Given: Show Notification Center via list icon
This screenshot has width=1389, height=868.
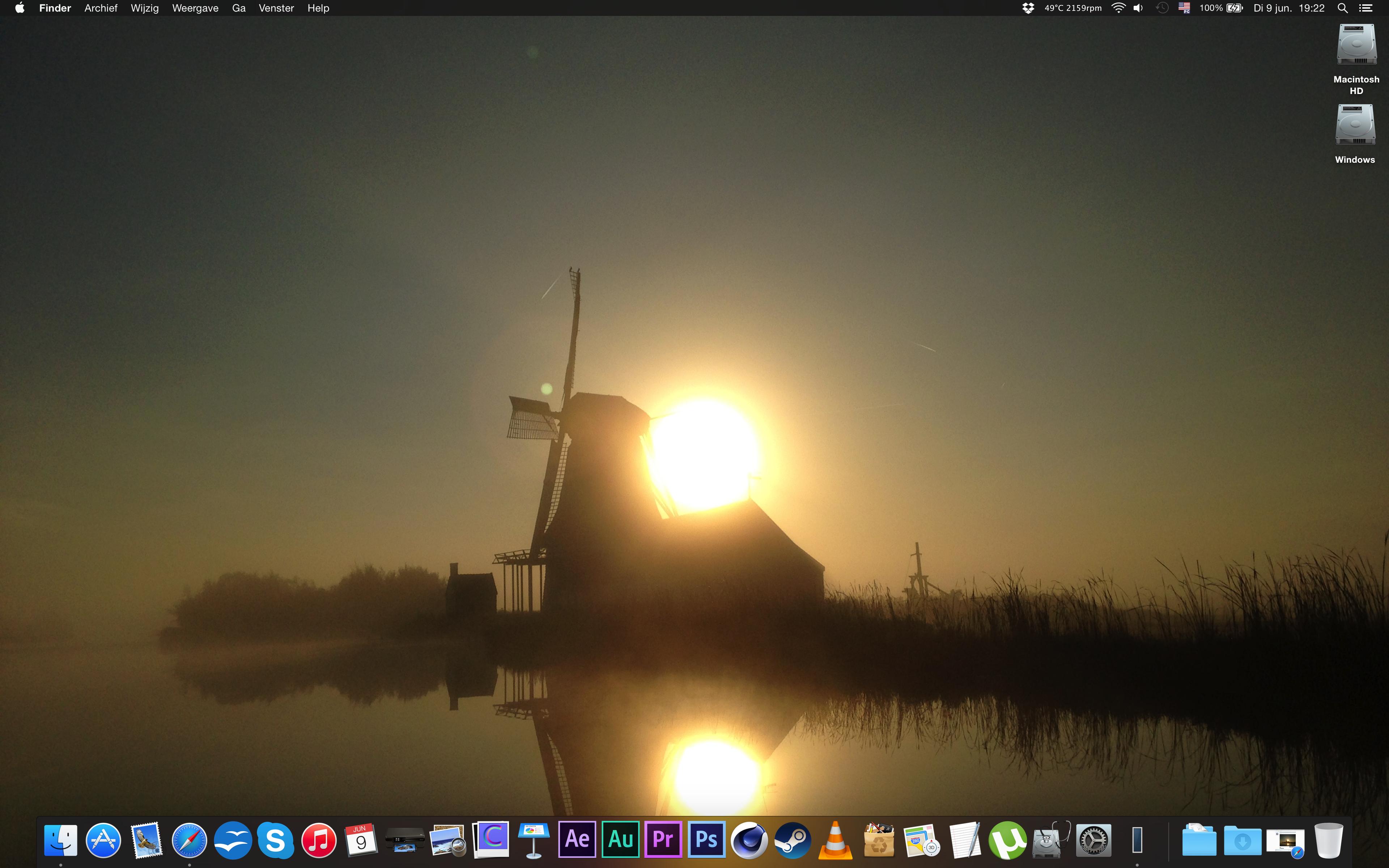Looking at the screenshot, I should (1366, 8).
